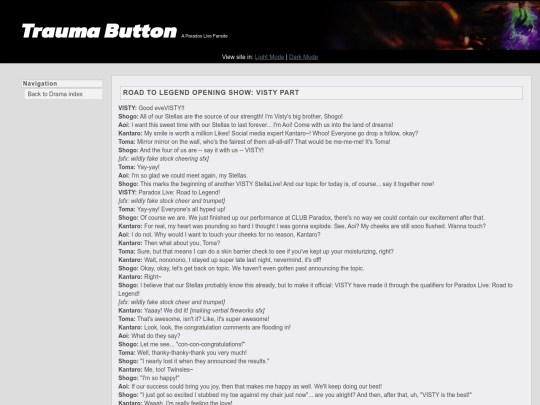This screenshot has width=540, height=405.
Task: Click Aoi's line 'I want this sweet time'
Action: [256, 125]
